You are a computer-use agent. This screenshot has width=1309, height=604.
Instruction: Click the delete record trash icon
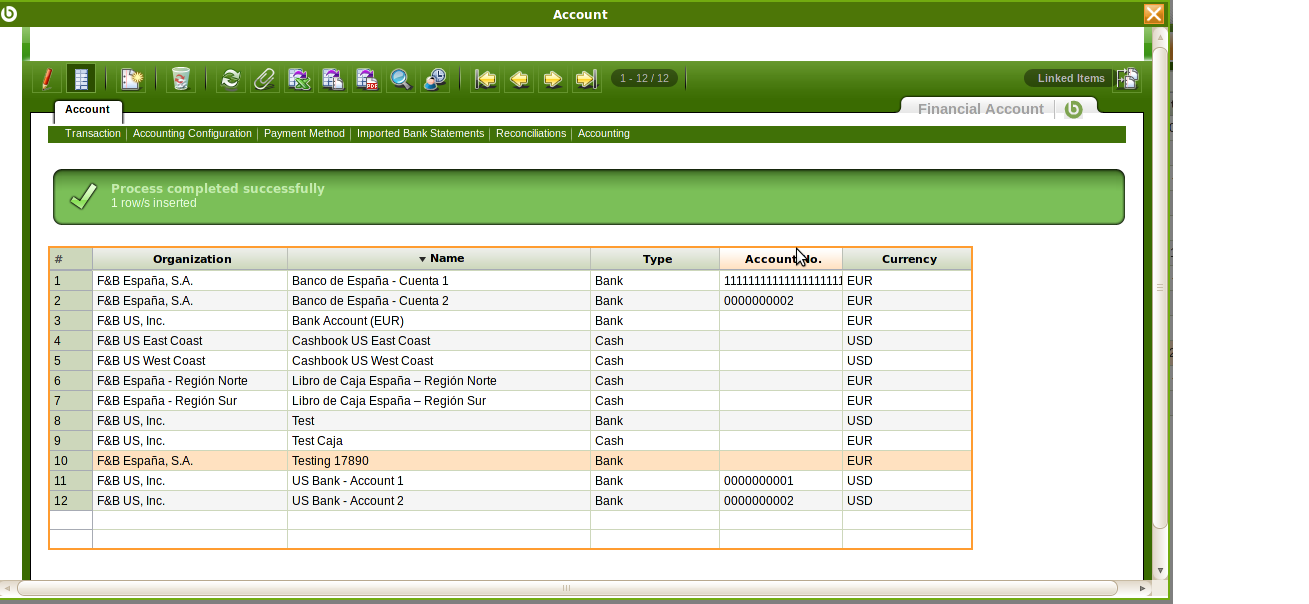tap(181, 79)
